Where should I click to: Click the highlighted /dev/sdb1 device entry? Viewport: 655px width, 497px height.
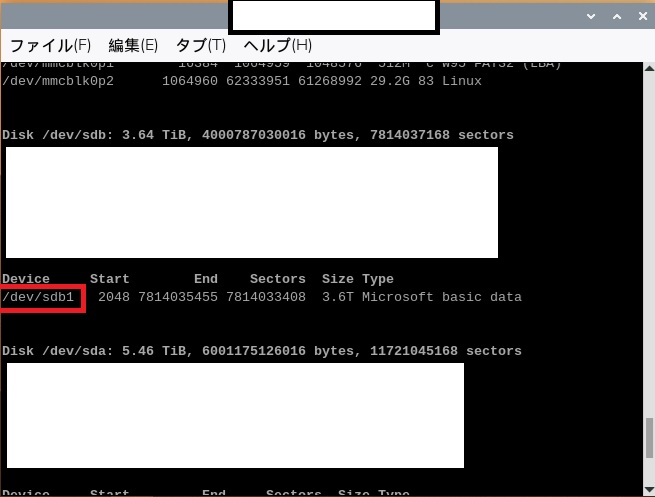(x=42, y=298)
